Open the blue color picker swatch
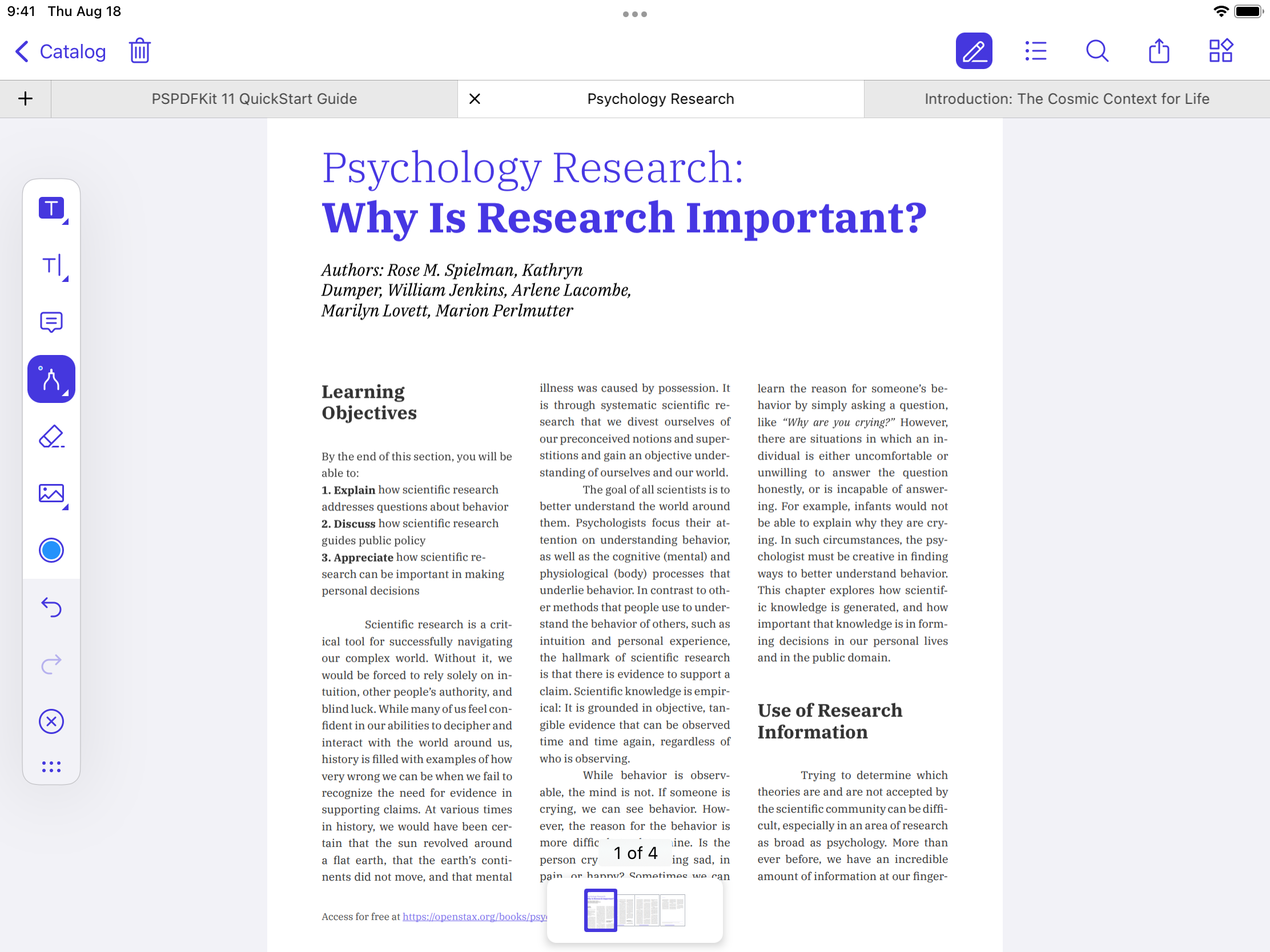The width and height of the screenshot is (1270, 952). [x=51, y=550]
